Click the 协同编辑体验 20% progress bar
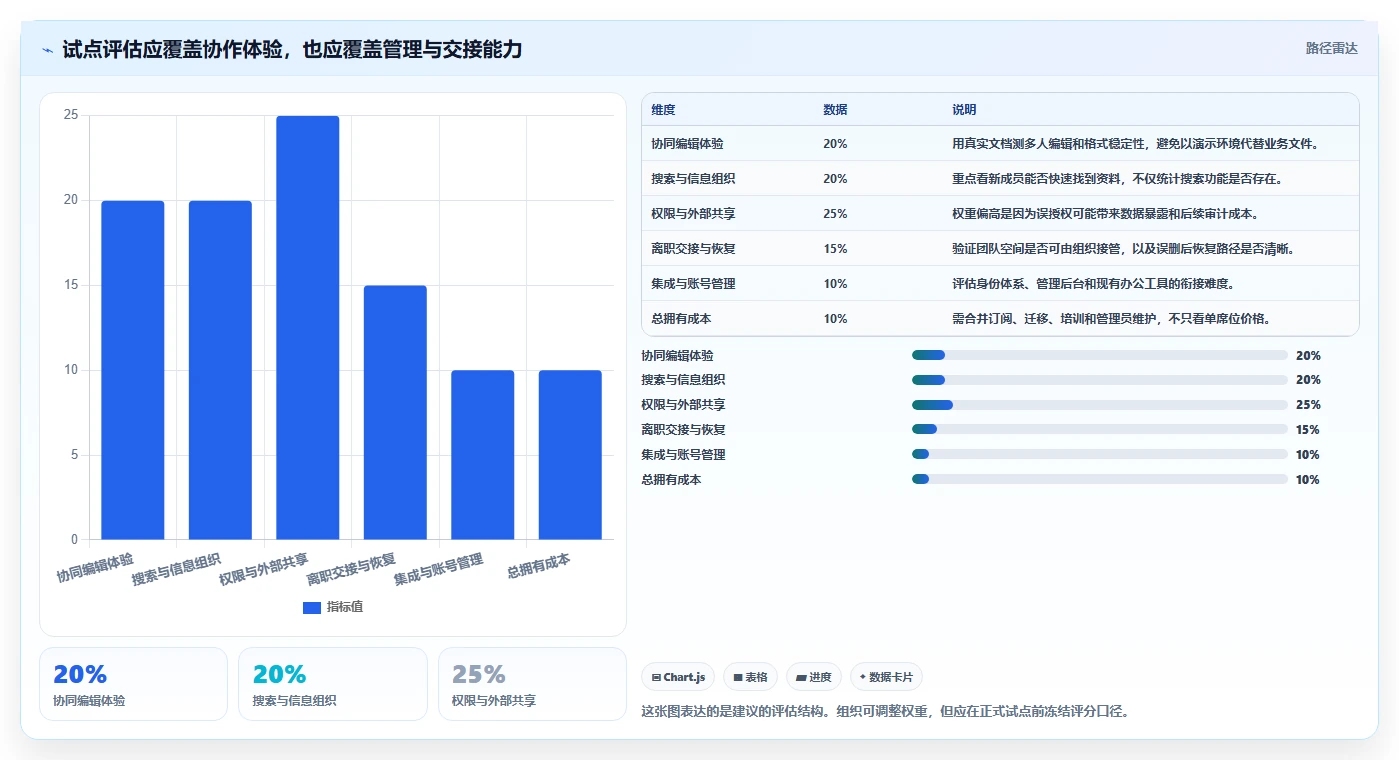1399x760 pixels. 1100,355
